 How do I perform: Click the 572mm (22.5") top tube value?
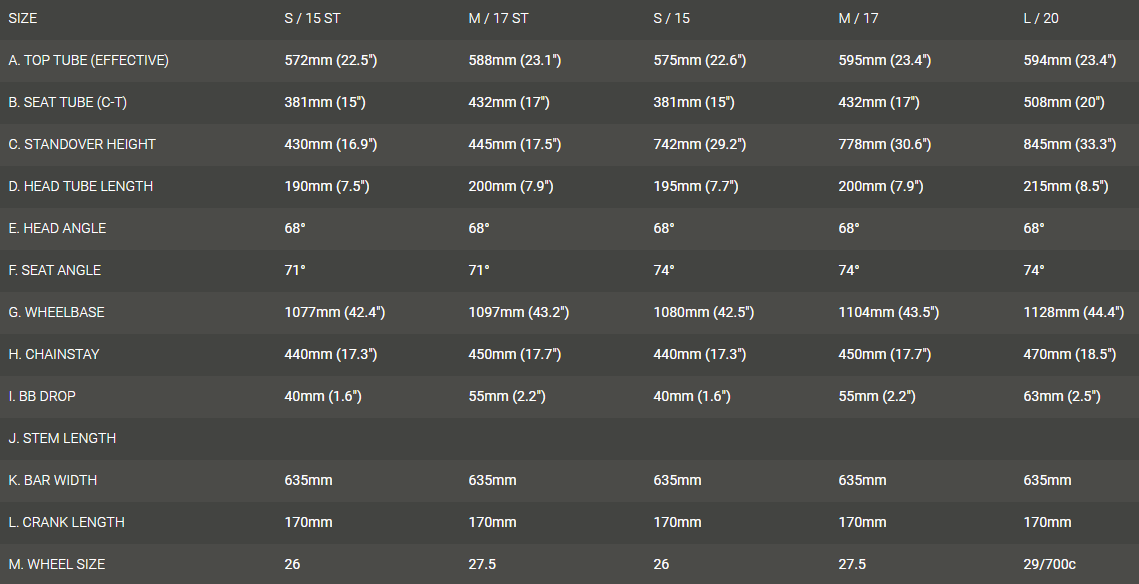point(331,60)
